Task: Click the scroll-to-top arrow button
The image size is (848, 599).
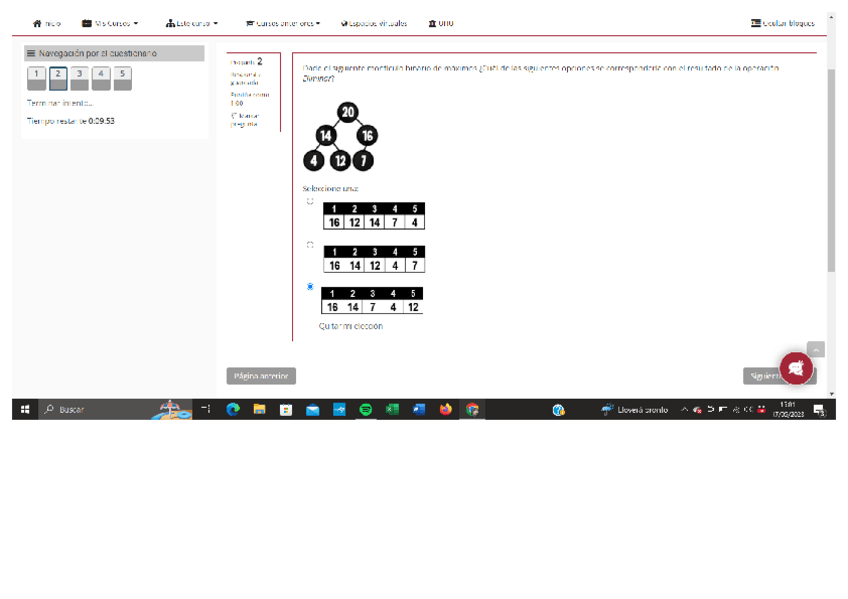Action: point(815,350)
